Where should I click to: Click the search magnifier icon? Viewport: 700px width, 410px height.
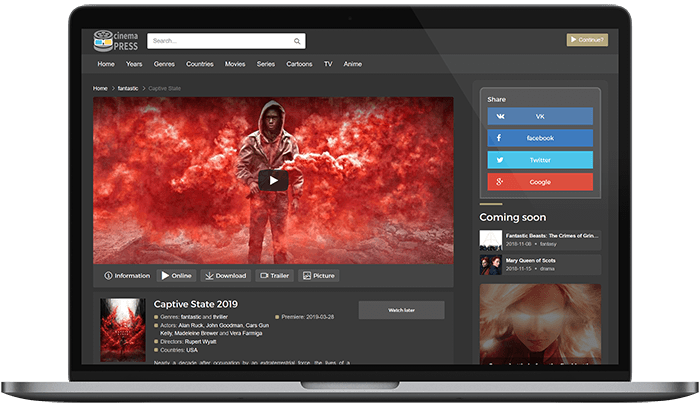(x=297, y=41)
